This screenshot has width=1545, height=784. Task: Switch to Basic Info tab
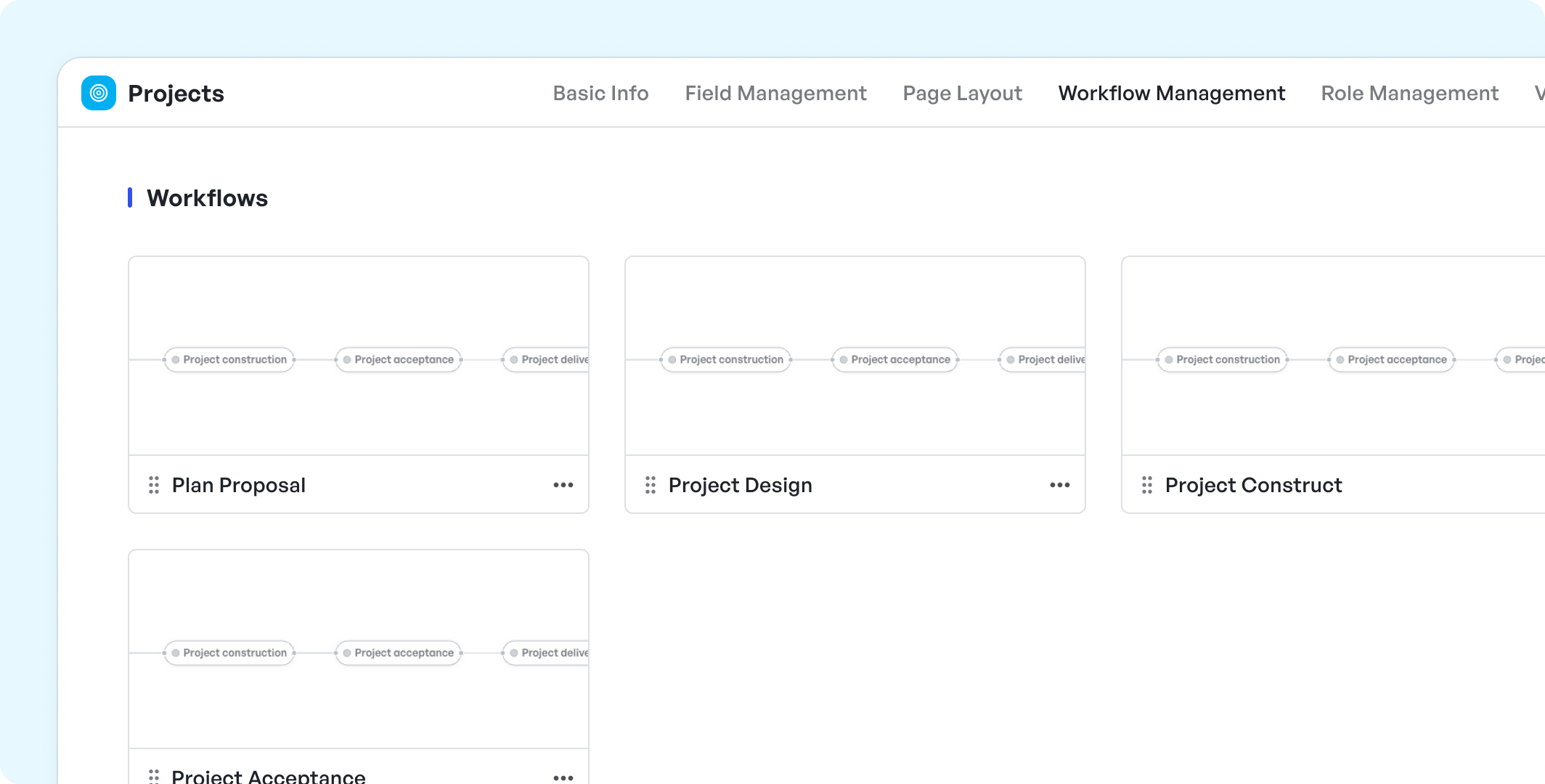(600, 93)
